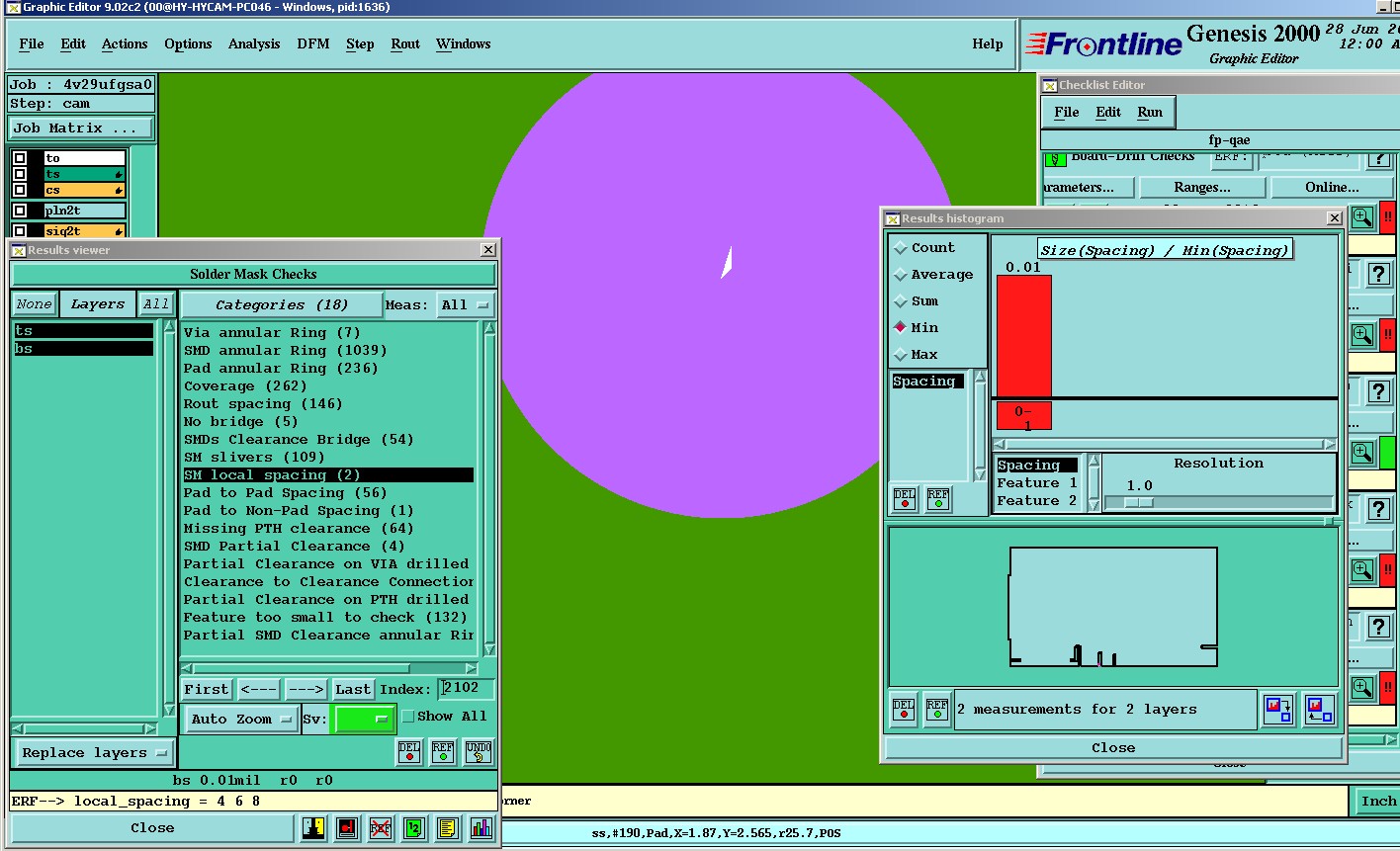Image resolution: width=1400 pixels, height=851 pixels.
Task: Select the Sum radio option
Action: pyautogui.click(x=901, y=301)
